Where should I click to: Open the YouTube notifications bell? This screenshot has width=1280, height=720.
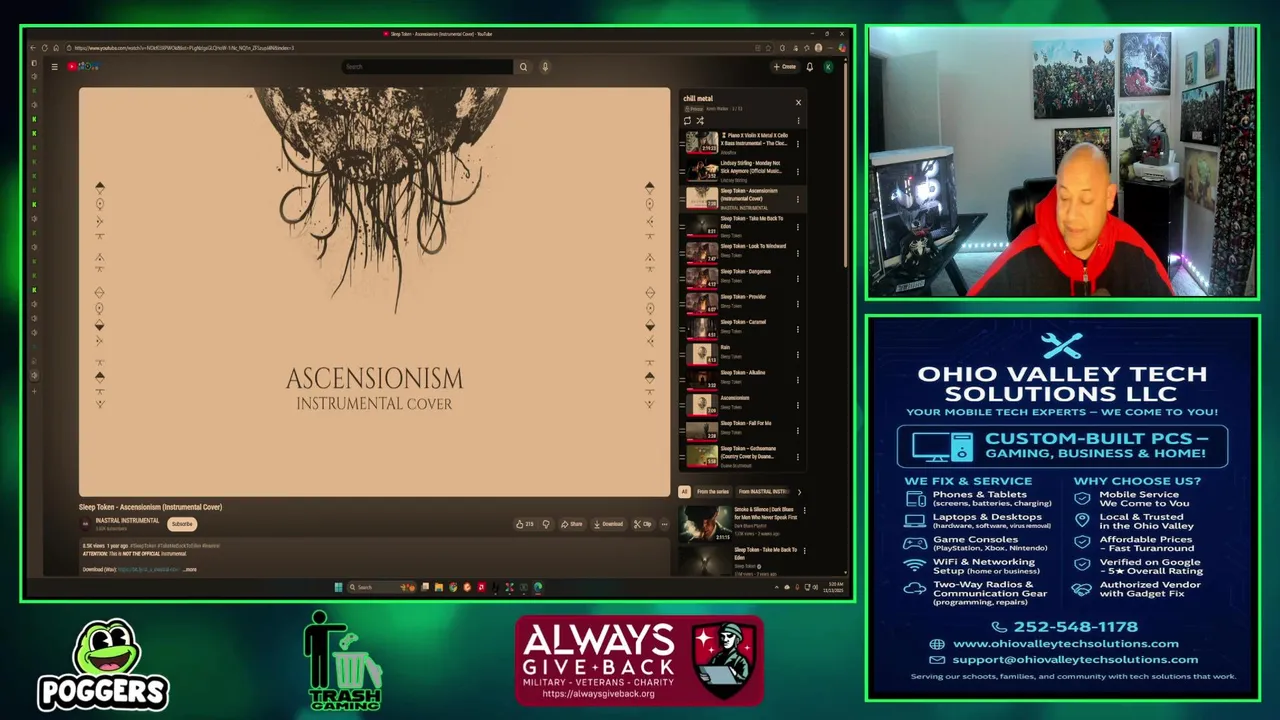click(x=810, y=67)
